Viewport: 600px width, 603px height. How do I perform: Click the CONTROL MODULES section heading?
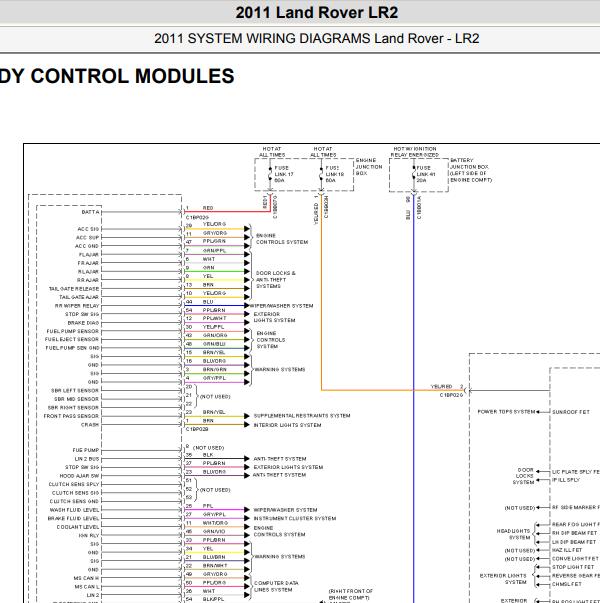[x=117, y=76]
